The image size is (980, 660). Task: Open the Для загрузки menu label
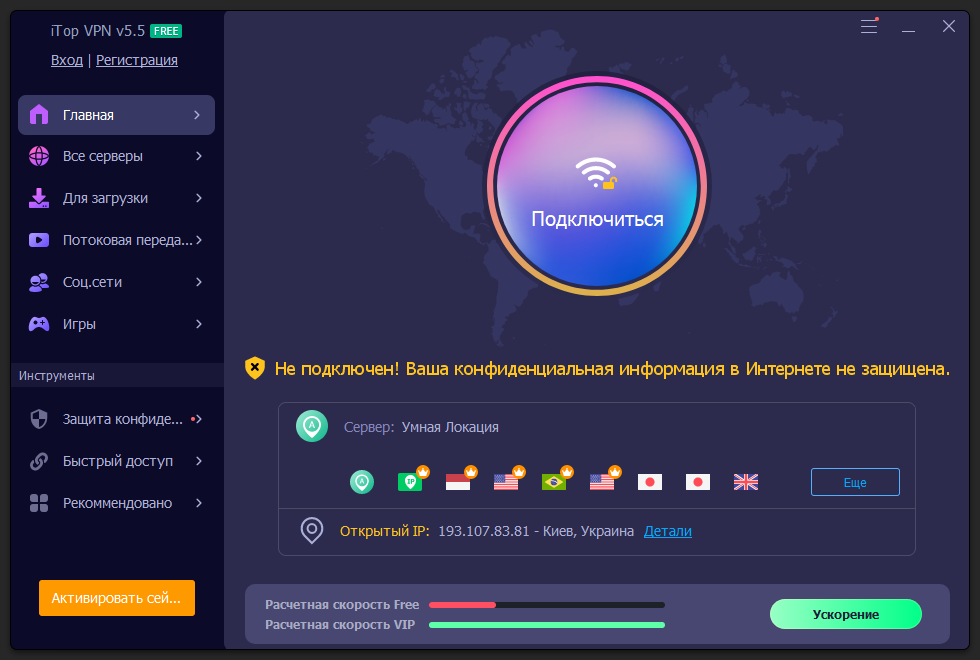(105, 198)
